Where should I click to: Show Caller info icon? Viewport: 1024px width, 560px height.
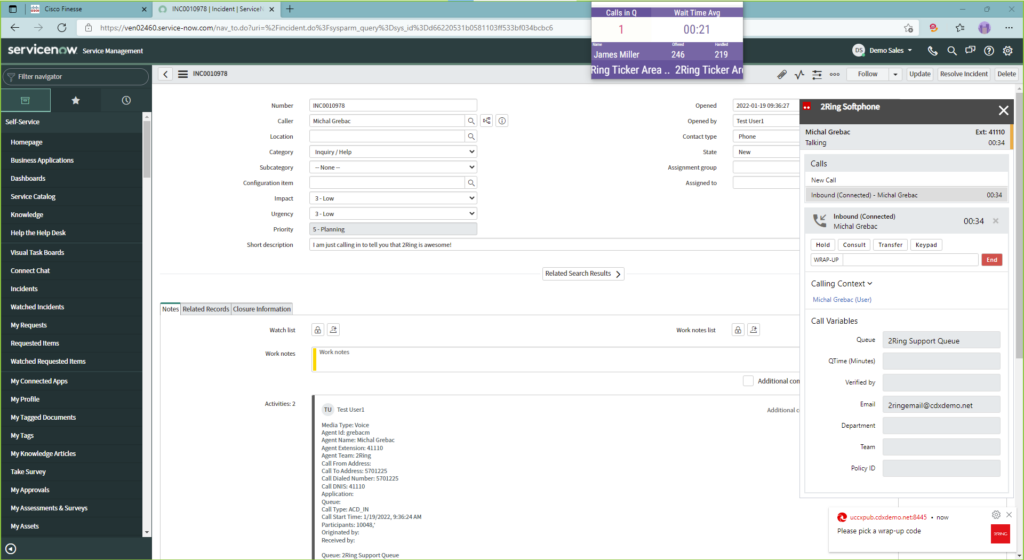coord(502,121)
